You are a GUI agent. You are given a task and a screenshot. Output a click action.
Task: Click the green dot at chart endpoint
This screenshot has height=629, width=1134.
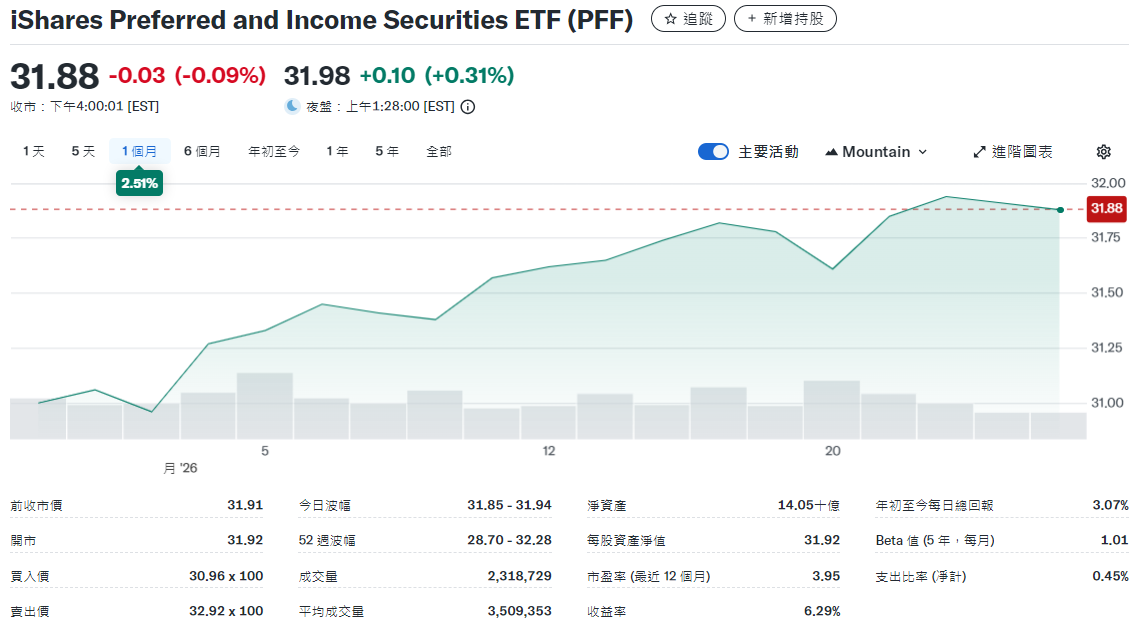coord(1059,210)
